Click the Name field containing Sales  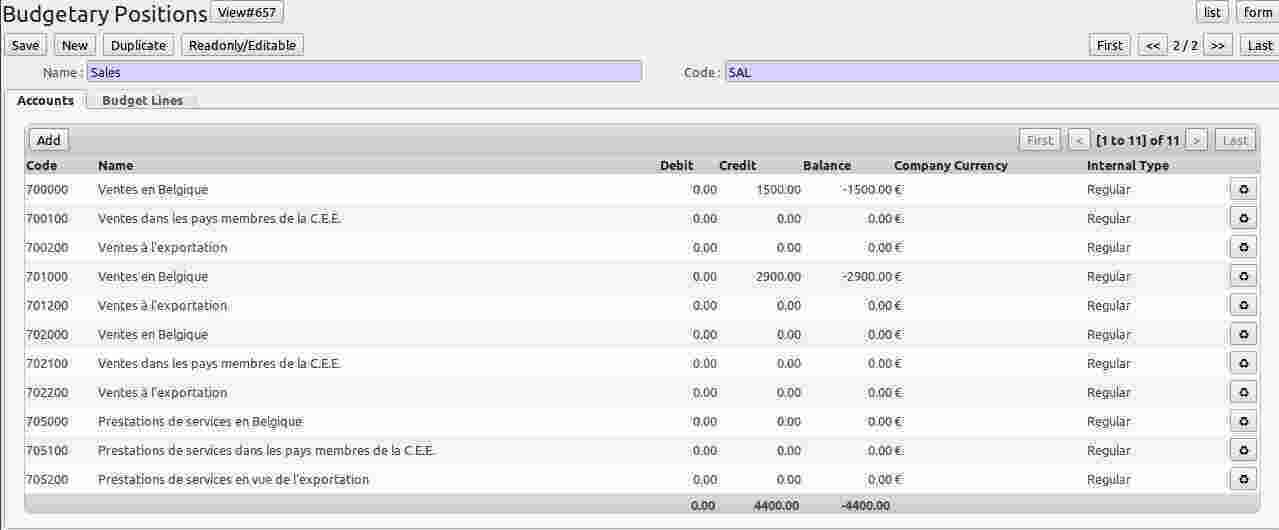click(364, 72)
